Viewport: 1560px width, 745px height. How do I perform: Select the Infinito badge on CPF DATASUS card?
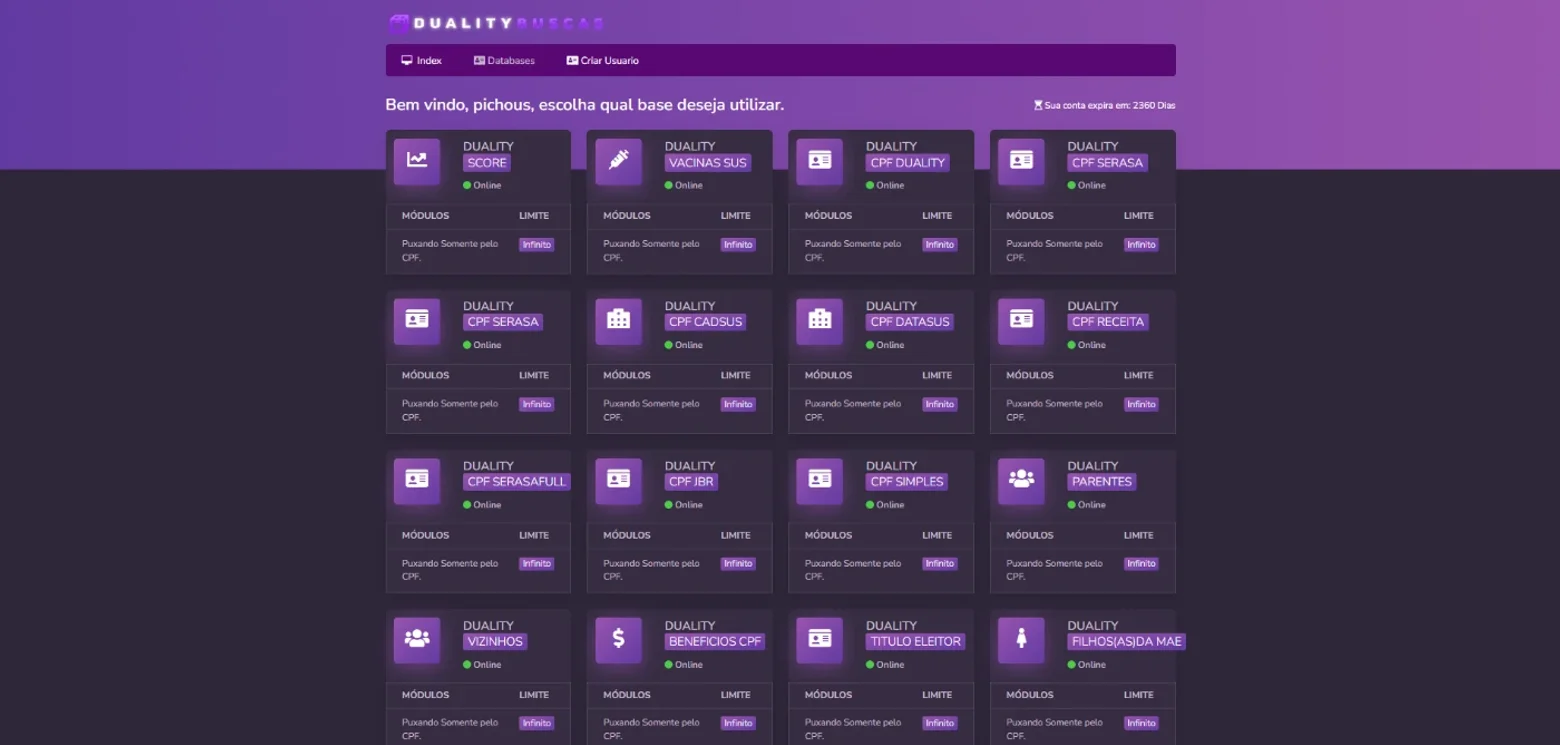940,405
